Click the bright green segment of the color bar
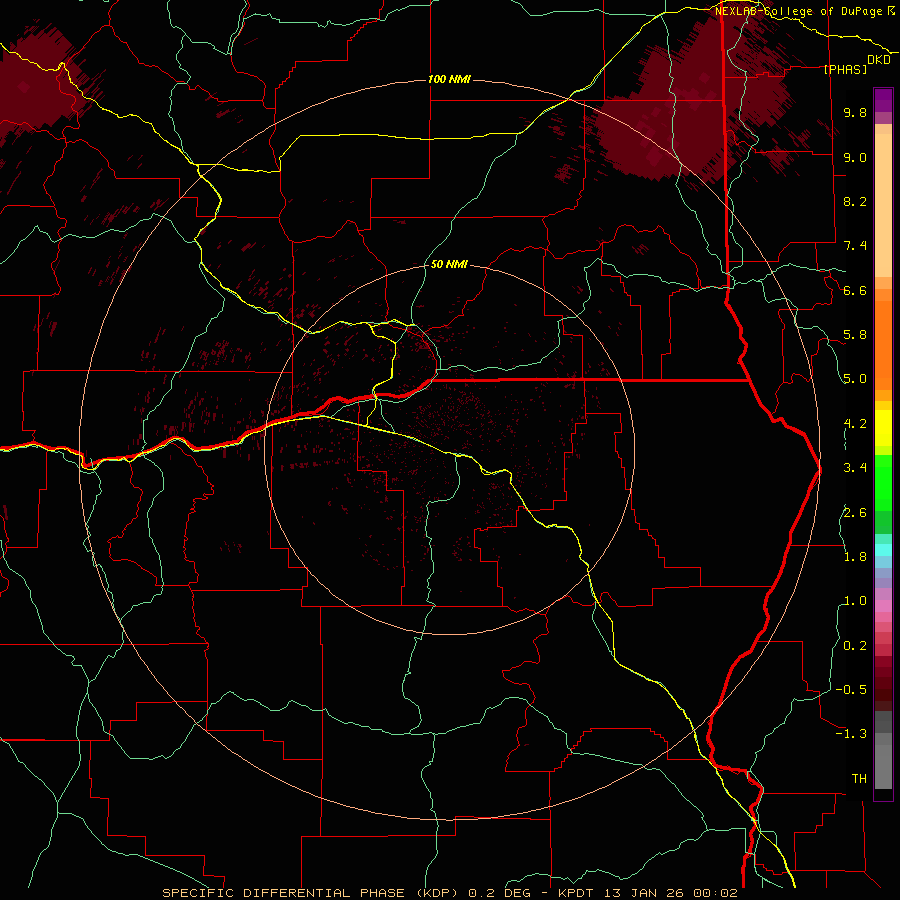This screenshot has width=900, height=900. point(883,482)
